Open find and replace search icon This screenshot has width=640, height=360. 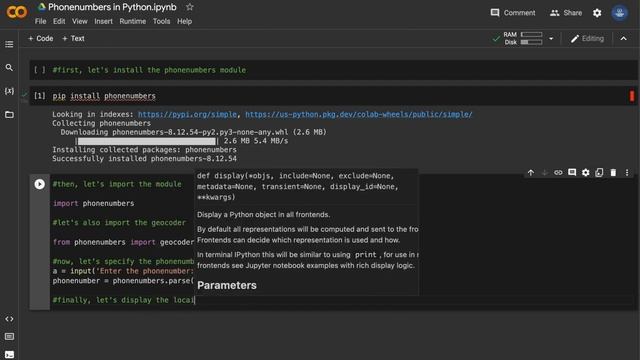click(x=9, y=67)
